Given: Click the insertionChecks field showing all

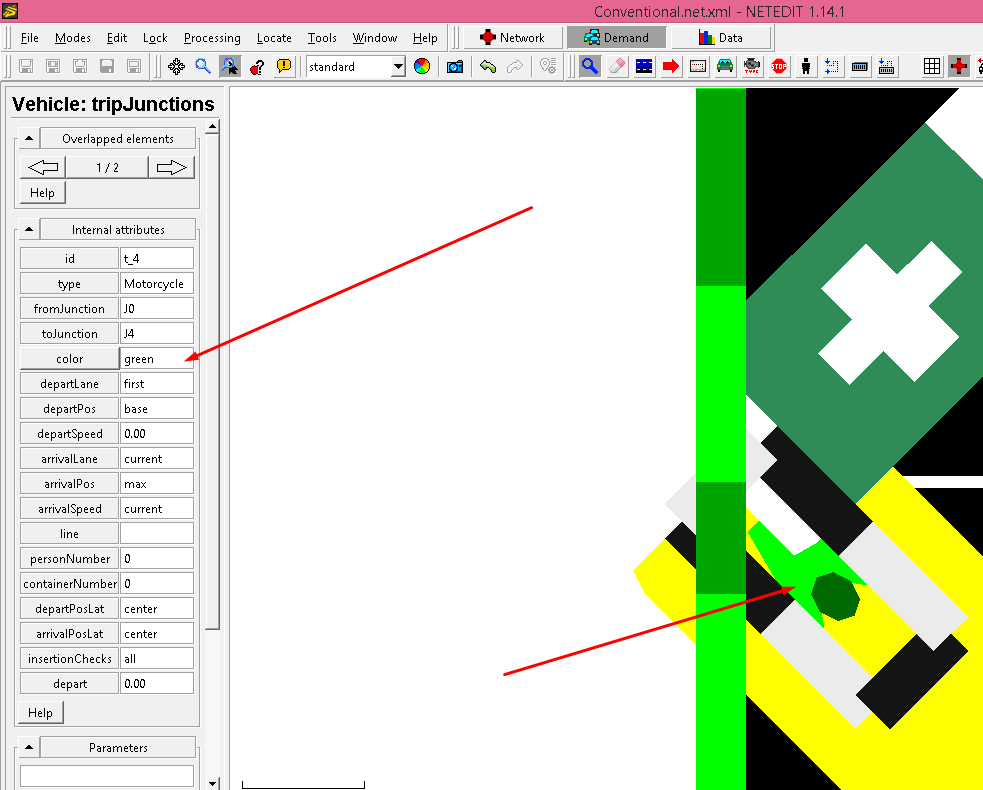Looking at the screenshot, I should [x=157, y=658].
